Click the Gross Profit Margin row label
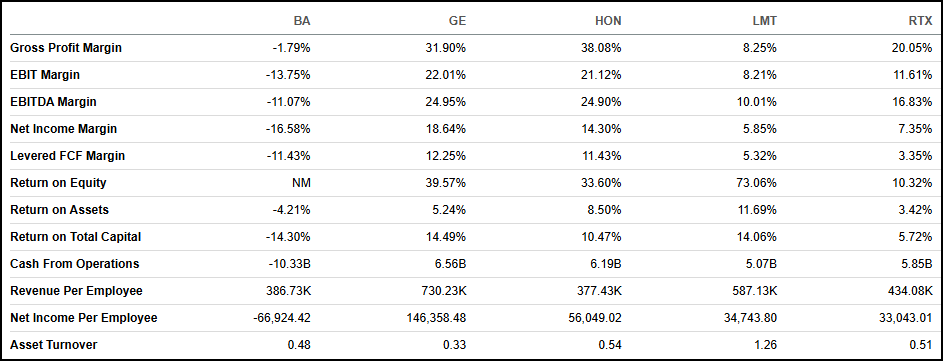The image size is (943, 361). [66, 48]
